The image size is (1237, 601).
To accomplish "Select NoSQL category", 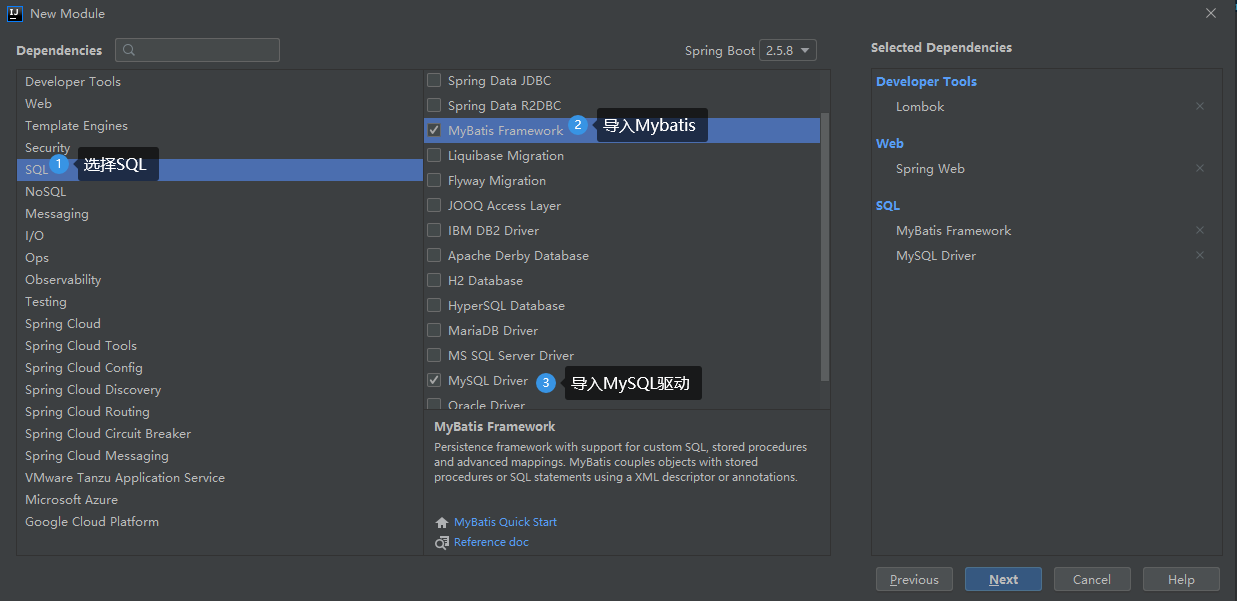I will coord(220,192).
